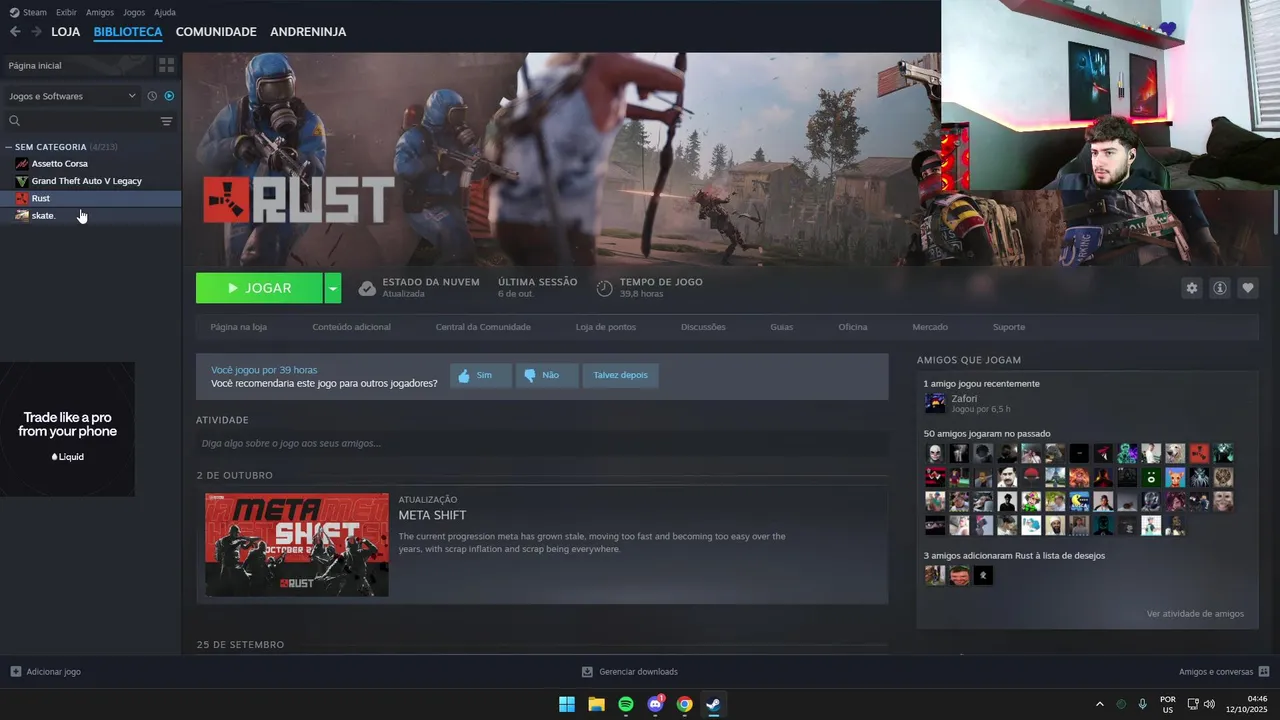Open Spotify from the taskbar
Viewport: 1280px width, 720px height.
626,704
